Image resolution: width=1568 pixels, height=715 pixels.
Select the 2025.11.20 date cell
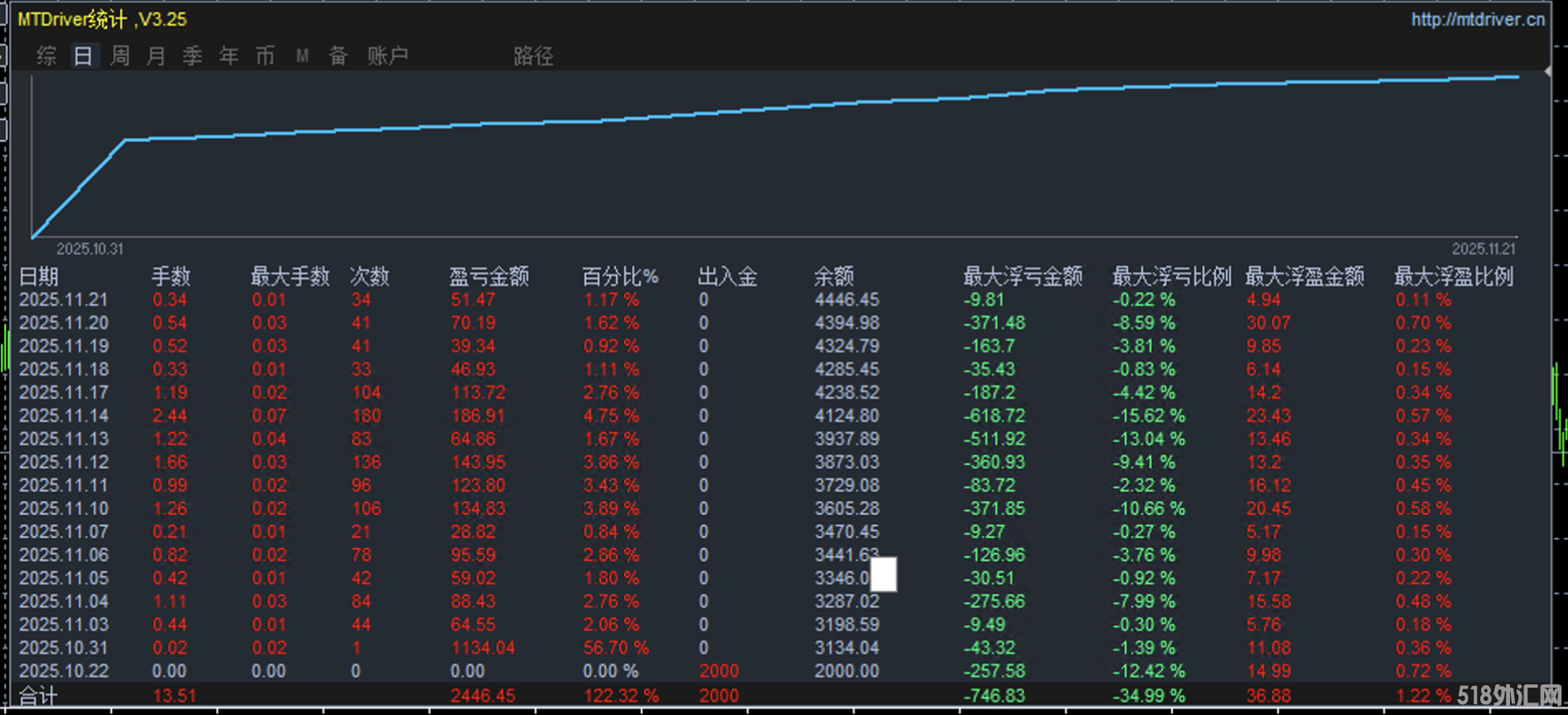pos(64,323)
